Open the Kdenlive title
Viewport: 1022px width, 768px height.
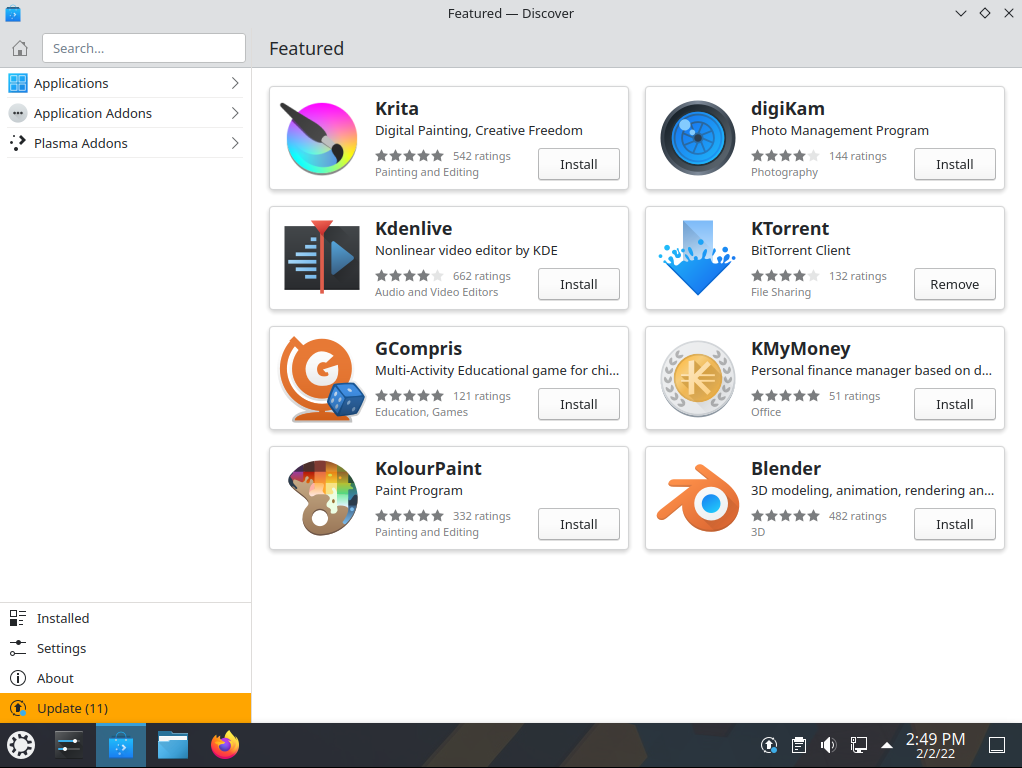[413, 228]
